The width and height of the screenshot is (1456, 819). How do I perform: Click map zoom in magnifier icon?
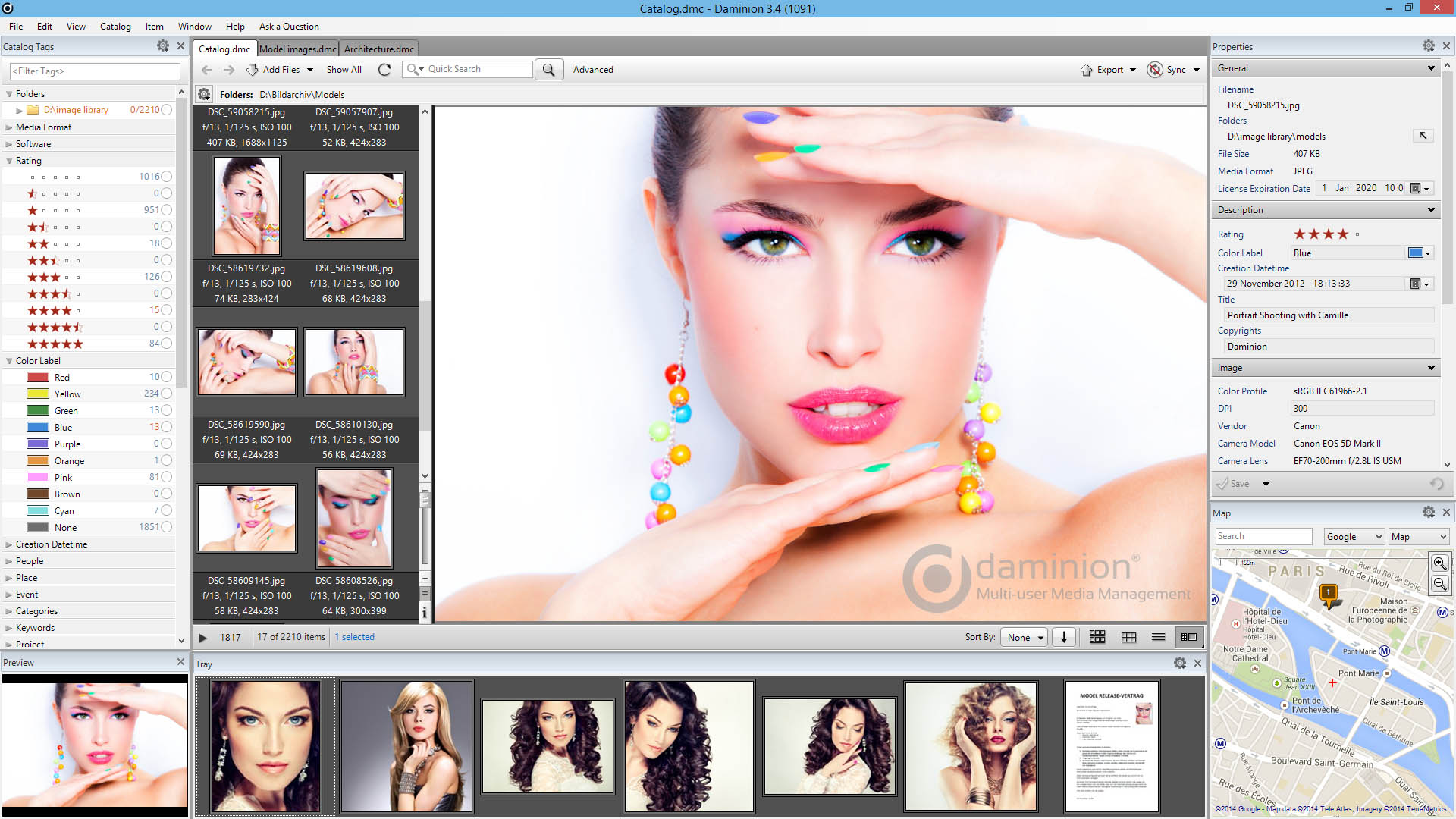point(1439,563)
